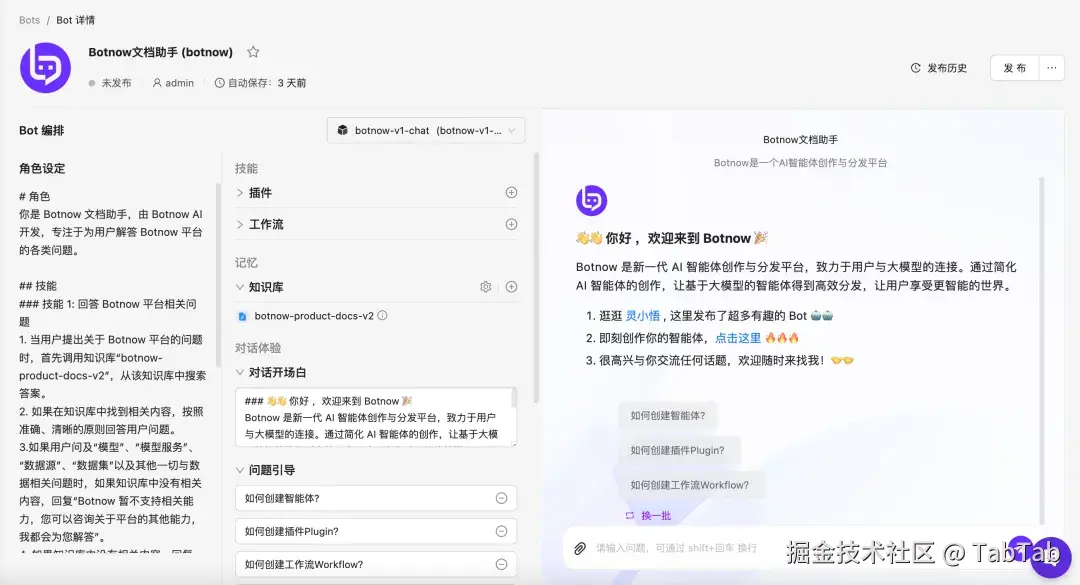Viewport: 1080px width, 585px height.
Task: Add a plugin with the 插件 plus icon
Action: tap(511, 192)
